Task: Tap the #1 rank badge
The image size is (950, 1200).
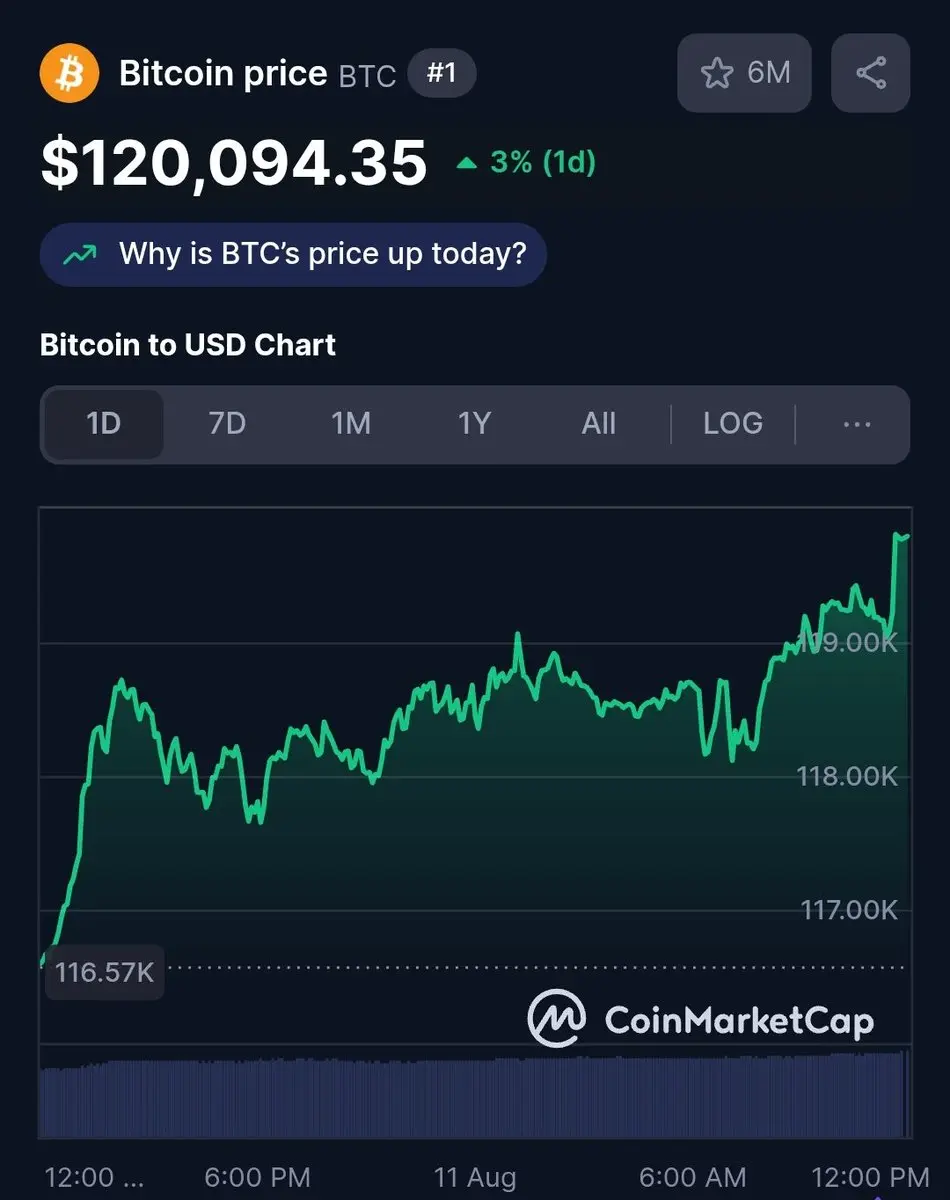Action: [x=442, y=74]
